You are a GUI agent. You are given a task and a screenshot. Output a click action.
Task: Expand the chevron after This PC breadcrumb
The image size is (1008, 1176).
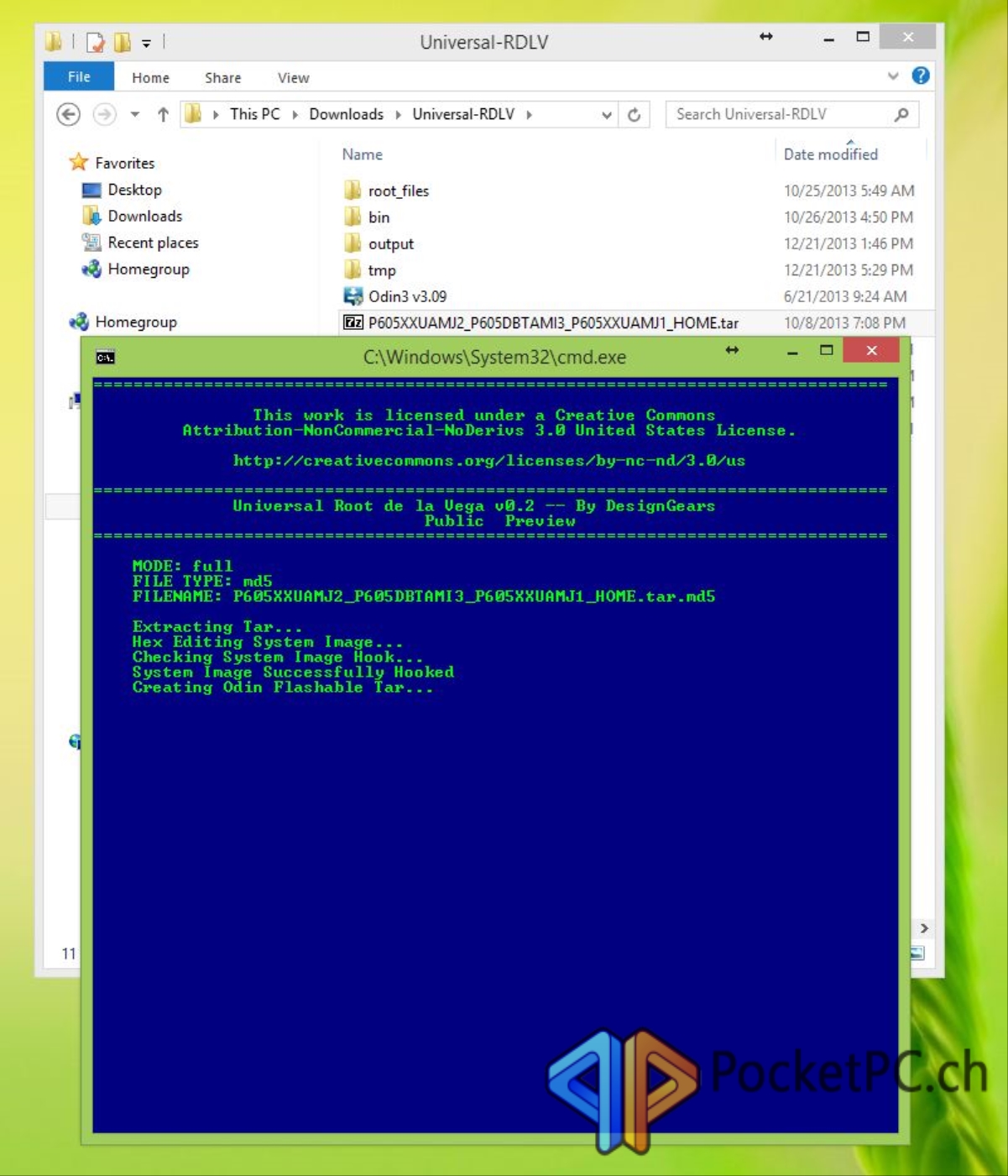click(x=295, y=114)
